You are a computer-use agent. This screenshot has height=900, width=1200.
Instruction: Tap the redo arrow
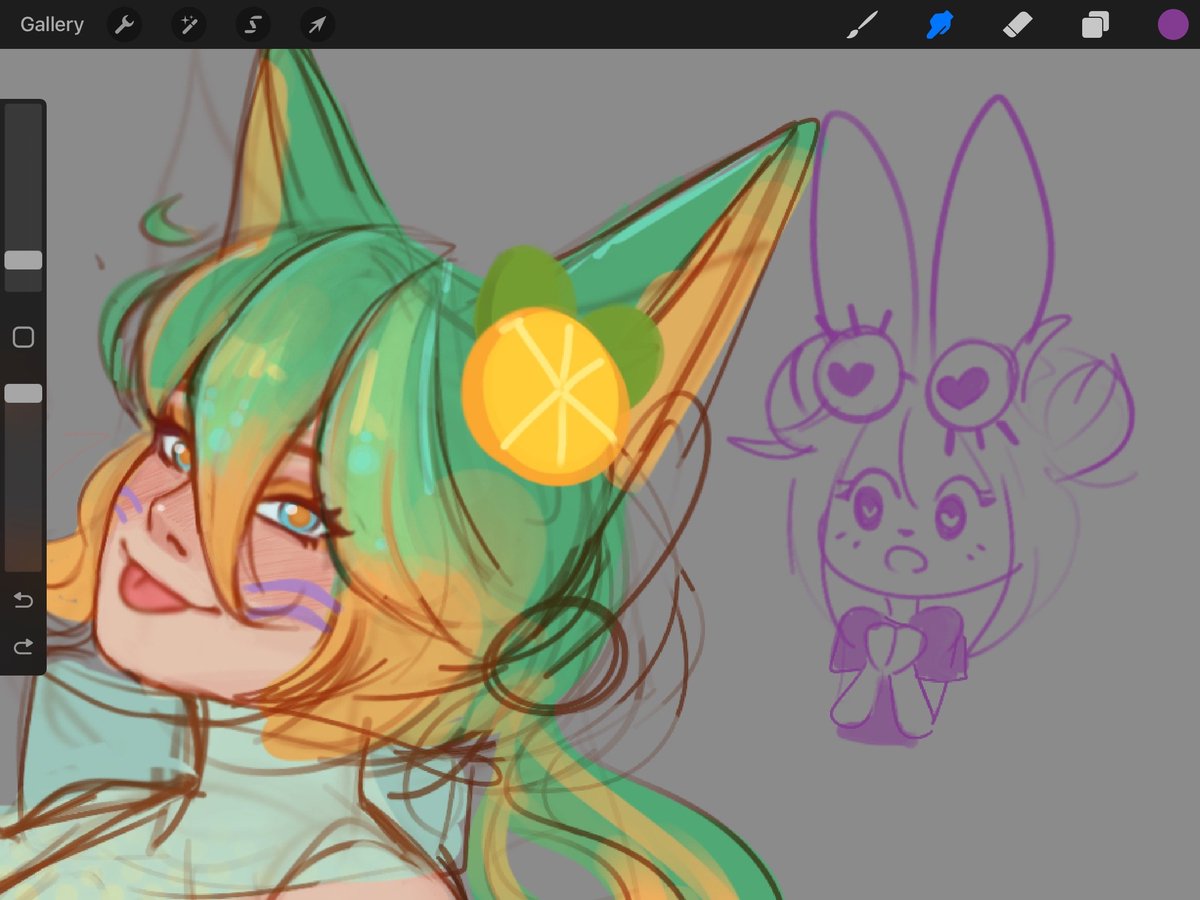click(x=22, y=646)
